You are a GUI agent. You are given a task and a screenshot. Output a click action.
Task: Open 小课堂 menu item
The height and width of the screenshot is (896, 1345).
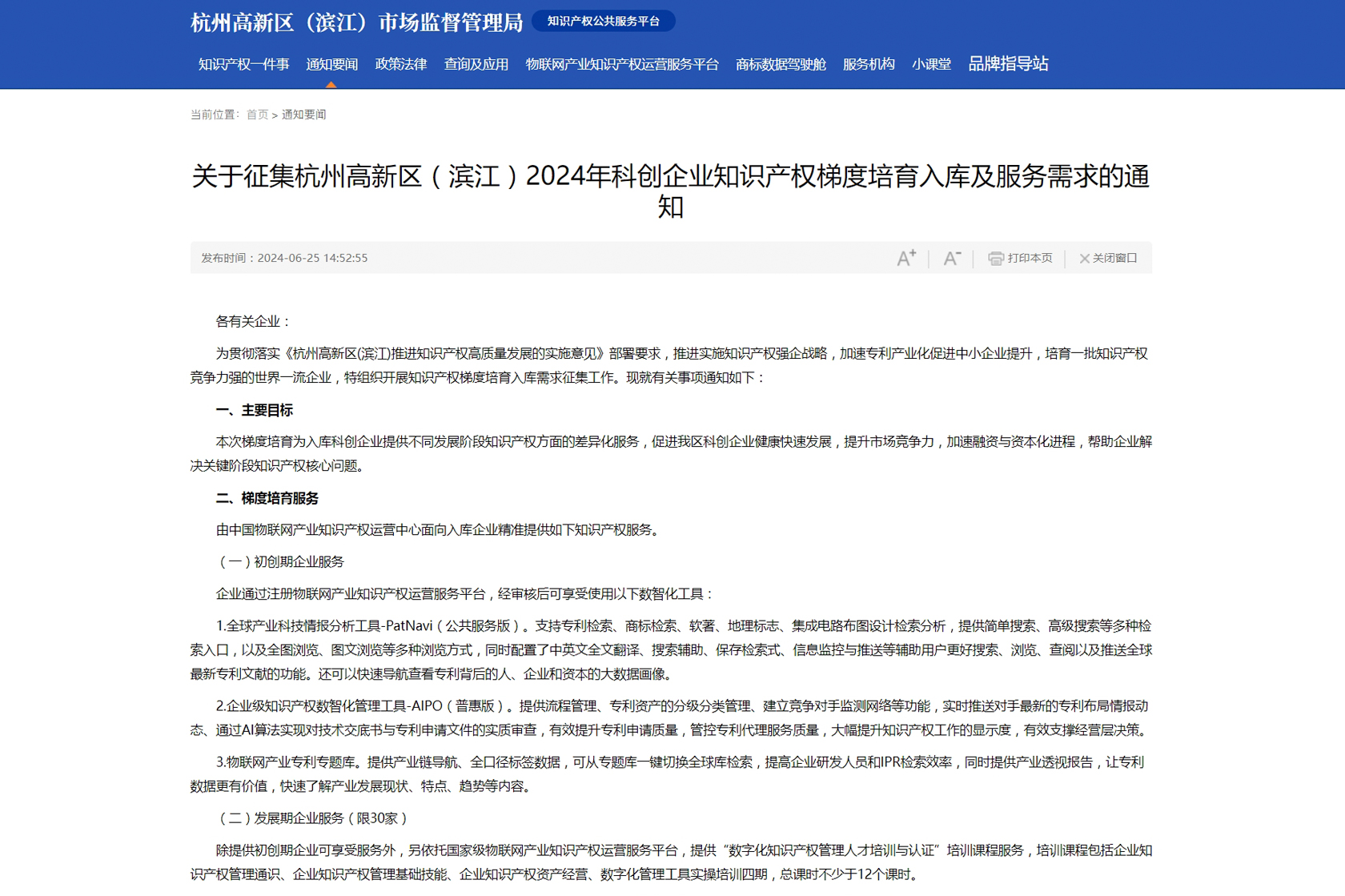(x=931, y=64)
